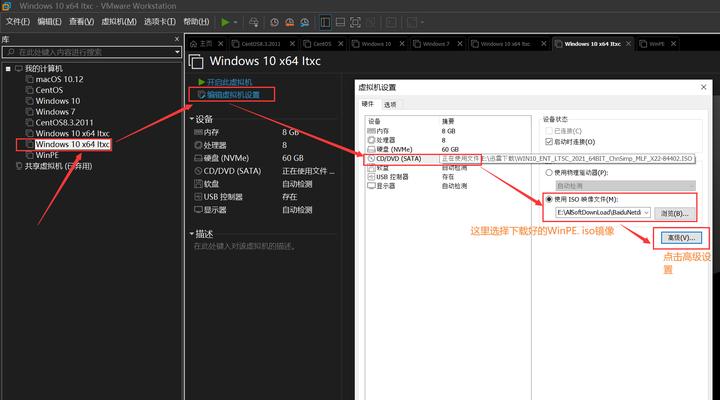
Task: Switch to the CentOS tab
Action: [x=318, y=44]
